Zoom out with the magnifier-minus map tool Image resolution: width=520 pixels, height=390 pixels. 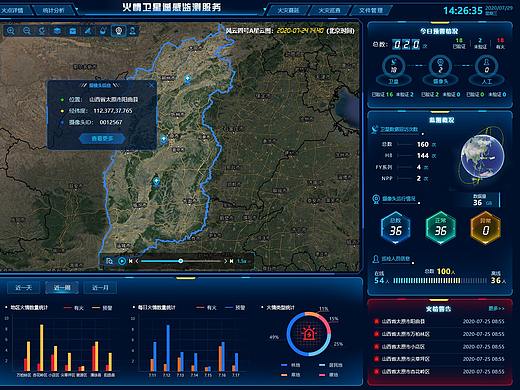click(x=27, y=31)
